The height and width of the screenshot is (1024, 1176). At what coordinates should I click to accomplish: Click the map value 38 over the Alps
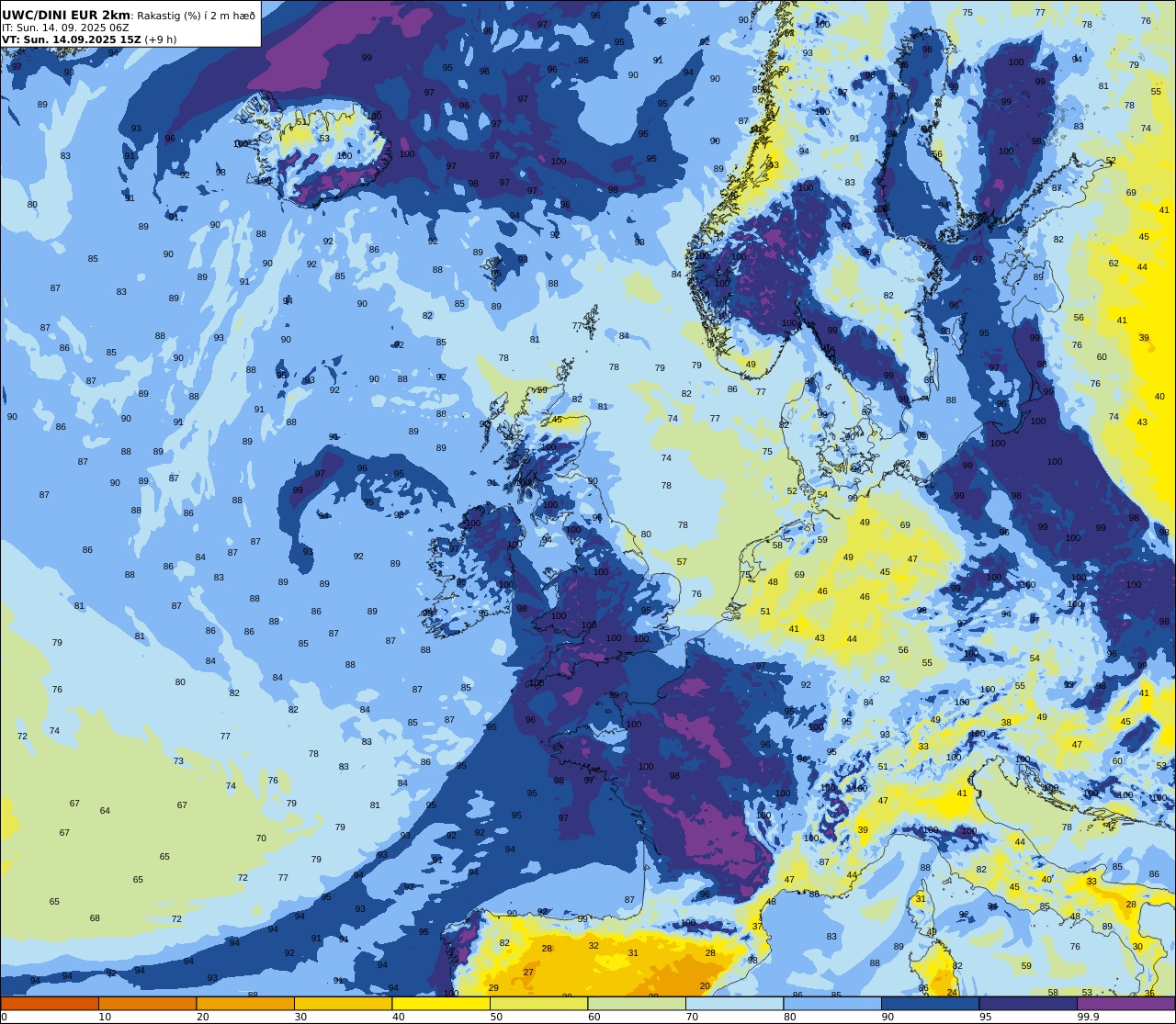pyautogui.click(x=1006, y=723)
